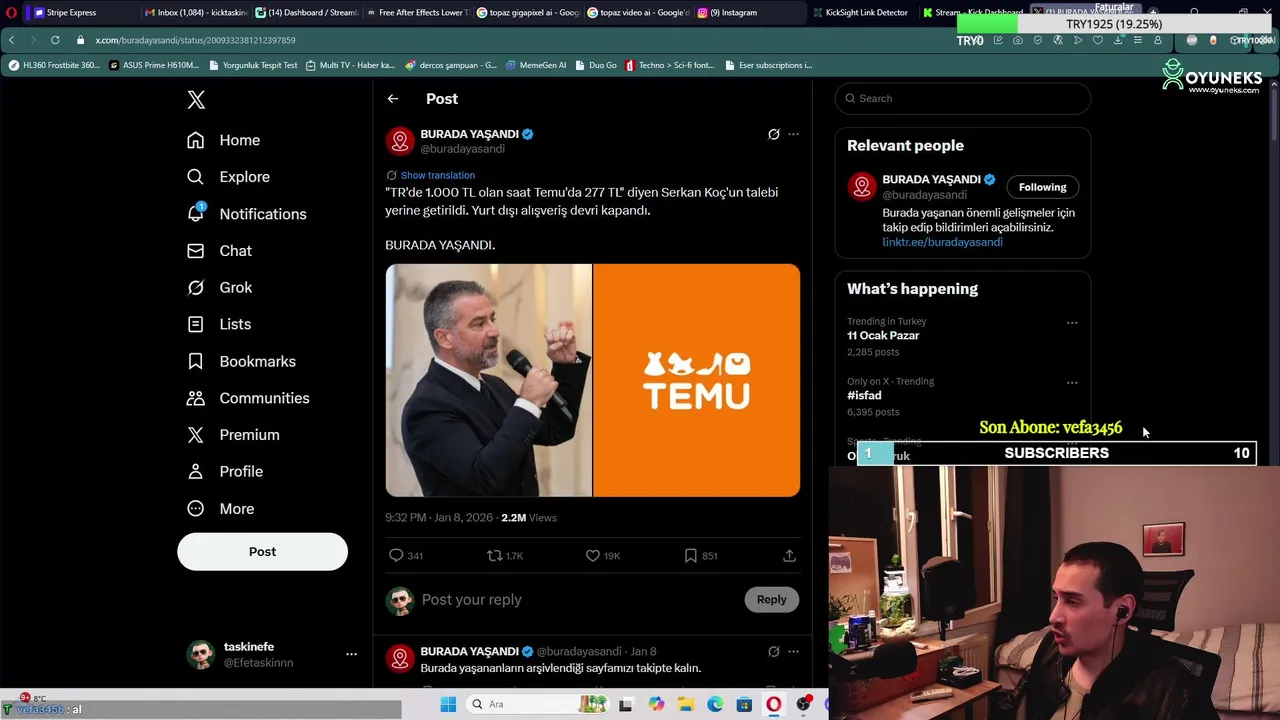Screen dimensions: 1280x720
Task: Open options for the 11 Ocak Pazar trend
Action: pyautogui.click(x=1072, y=323)
